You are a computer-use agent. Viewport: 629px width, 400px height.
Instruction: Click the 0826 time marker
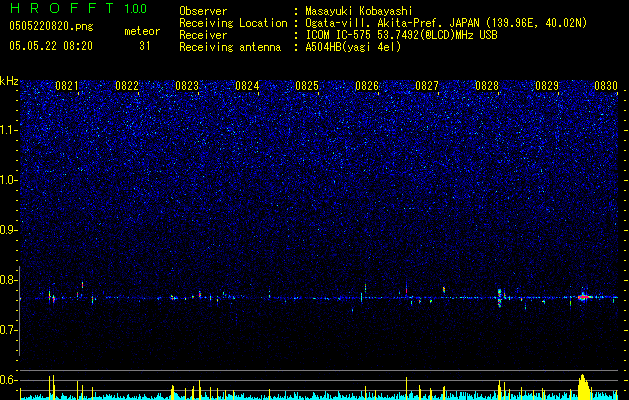(367, 86)
